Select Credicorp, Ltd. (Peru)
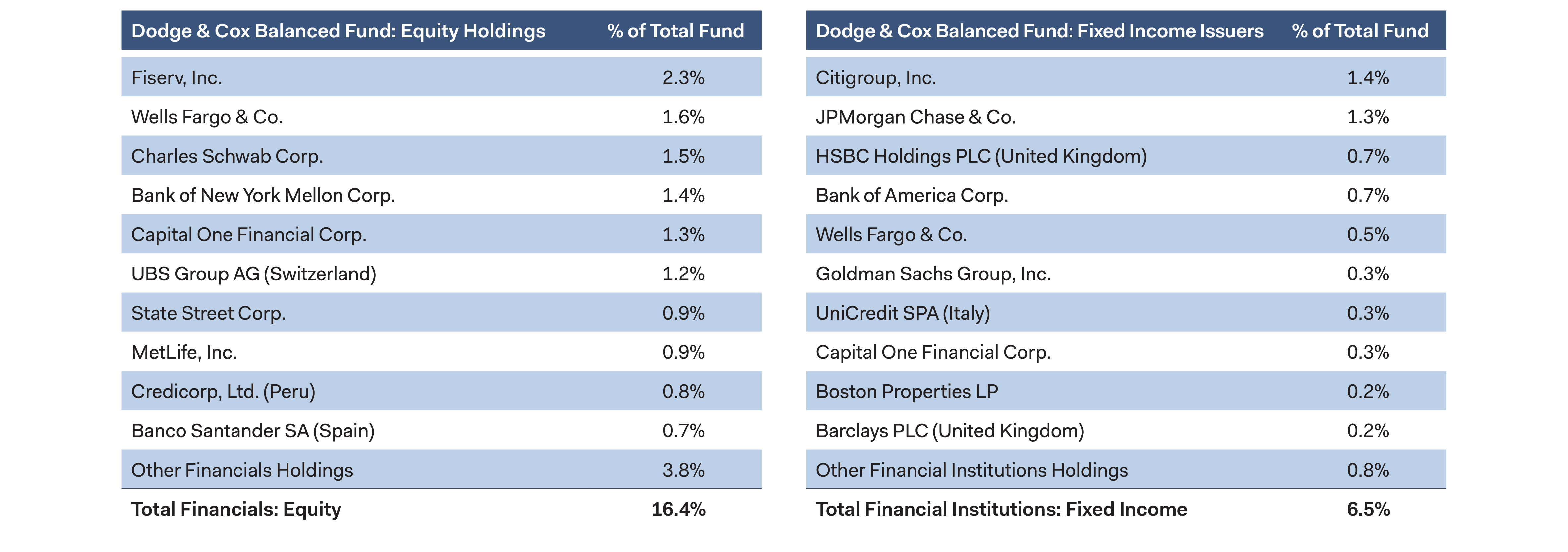The width and height of the screenshot is (1568, 552). coord(223,391)
